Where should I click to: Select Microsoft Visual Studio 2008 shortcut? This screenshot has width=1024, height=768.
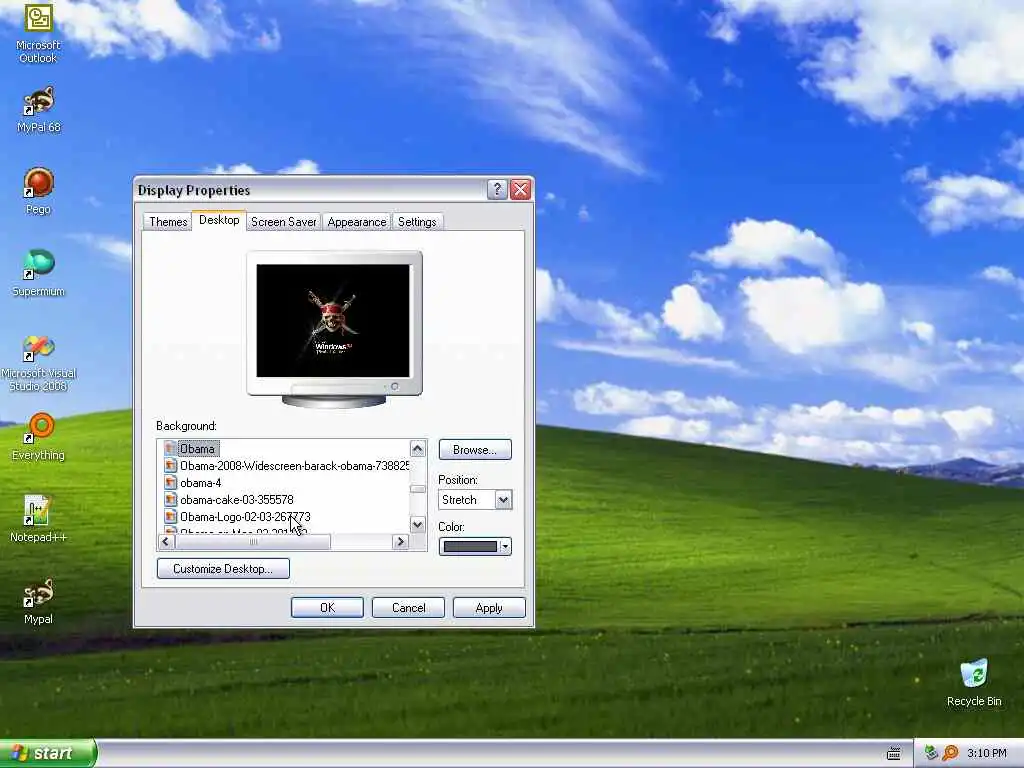[38, 363]
